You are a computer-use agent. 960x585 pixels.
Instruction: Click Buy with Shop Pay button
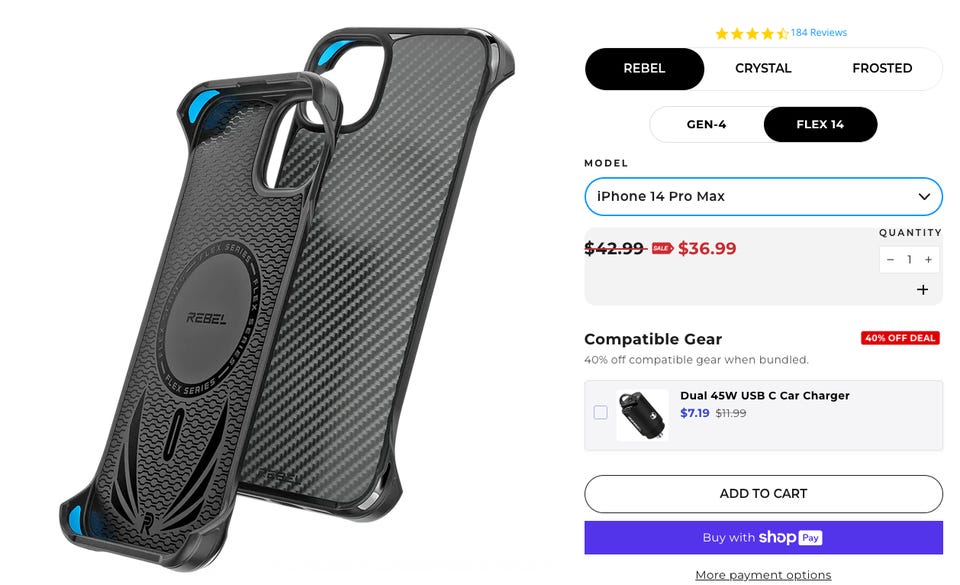click(x=763, y=537)
